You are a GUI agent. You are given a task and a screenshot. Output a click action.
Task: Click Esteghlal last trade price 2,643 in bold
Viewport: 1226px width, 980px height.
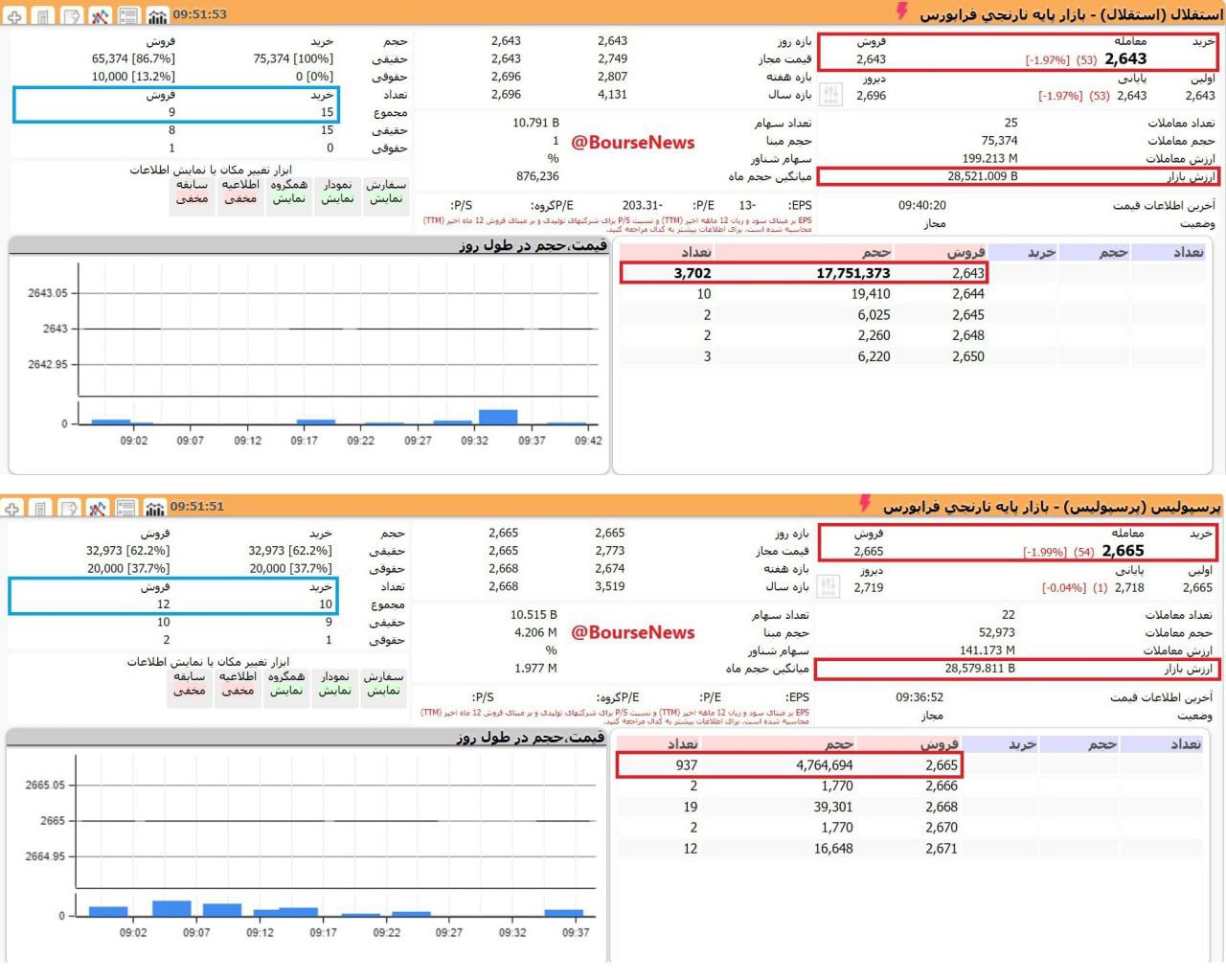1125,58
